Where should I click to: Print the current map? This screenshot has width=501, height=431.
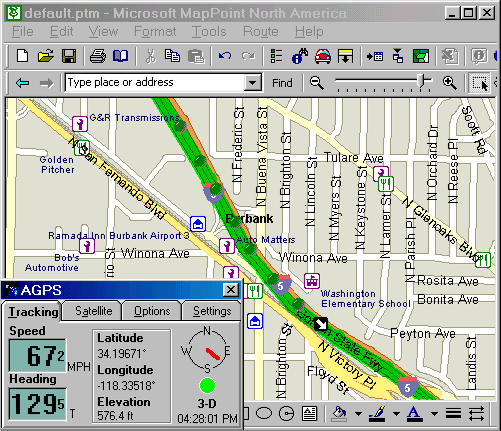[98, 56]
